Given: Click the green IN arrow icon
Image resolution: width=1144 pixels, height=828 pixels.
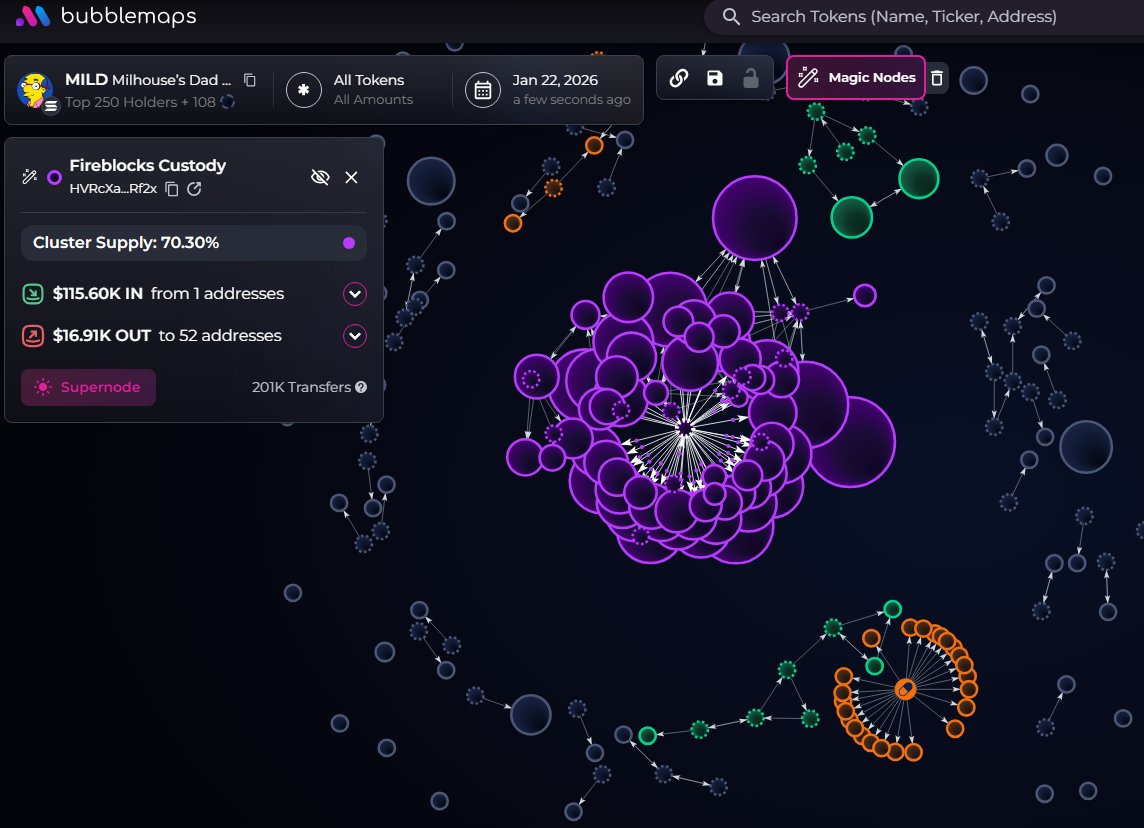Looking at the screenshot, I should tap(33, 294).
